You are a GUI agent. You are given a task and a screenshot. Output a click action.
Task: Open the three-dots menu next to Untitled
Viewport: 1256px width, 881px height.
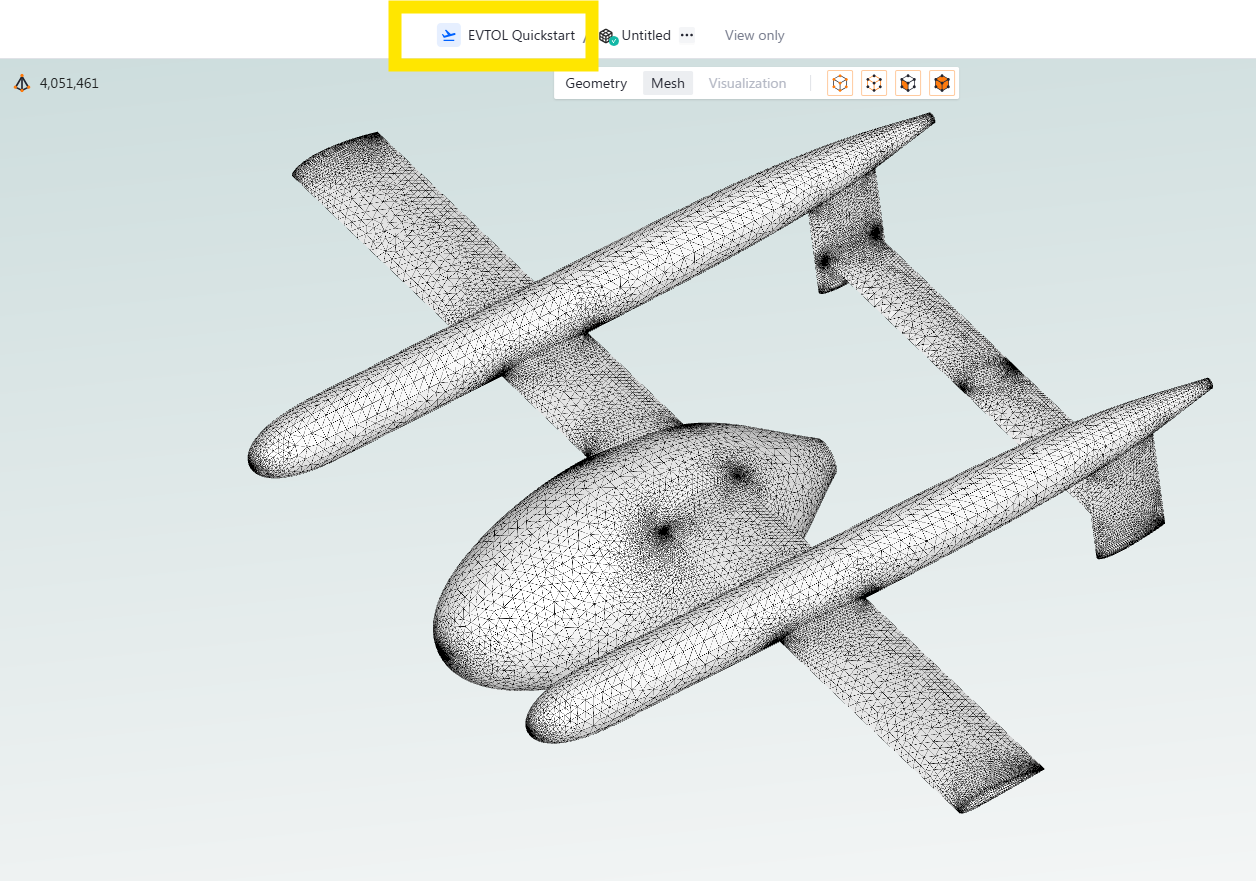(x=686, y=36)
